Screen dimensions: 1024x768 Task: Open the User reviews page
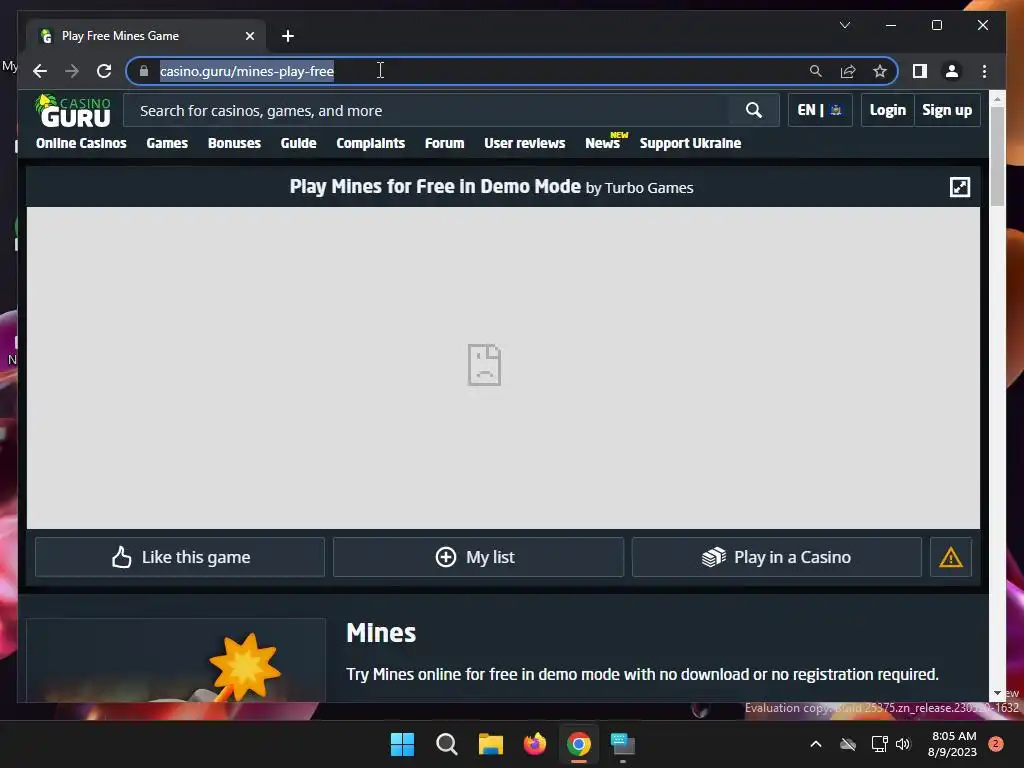pyautogui.click(x=524, y=143)
